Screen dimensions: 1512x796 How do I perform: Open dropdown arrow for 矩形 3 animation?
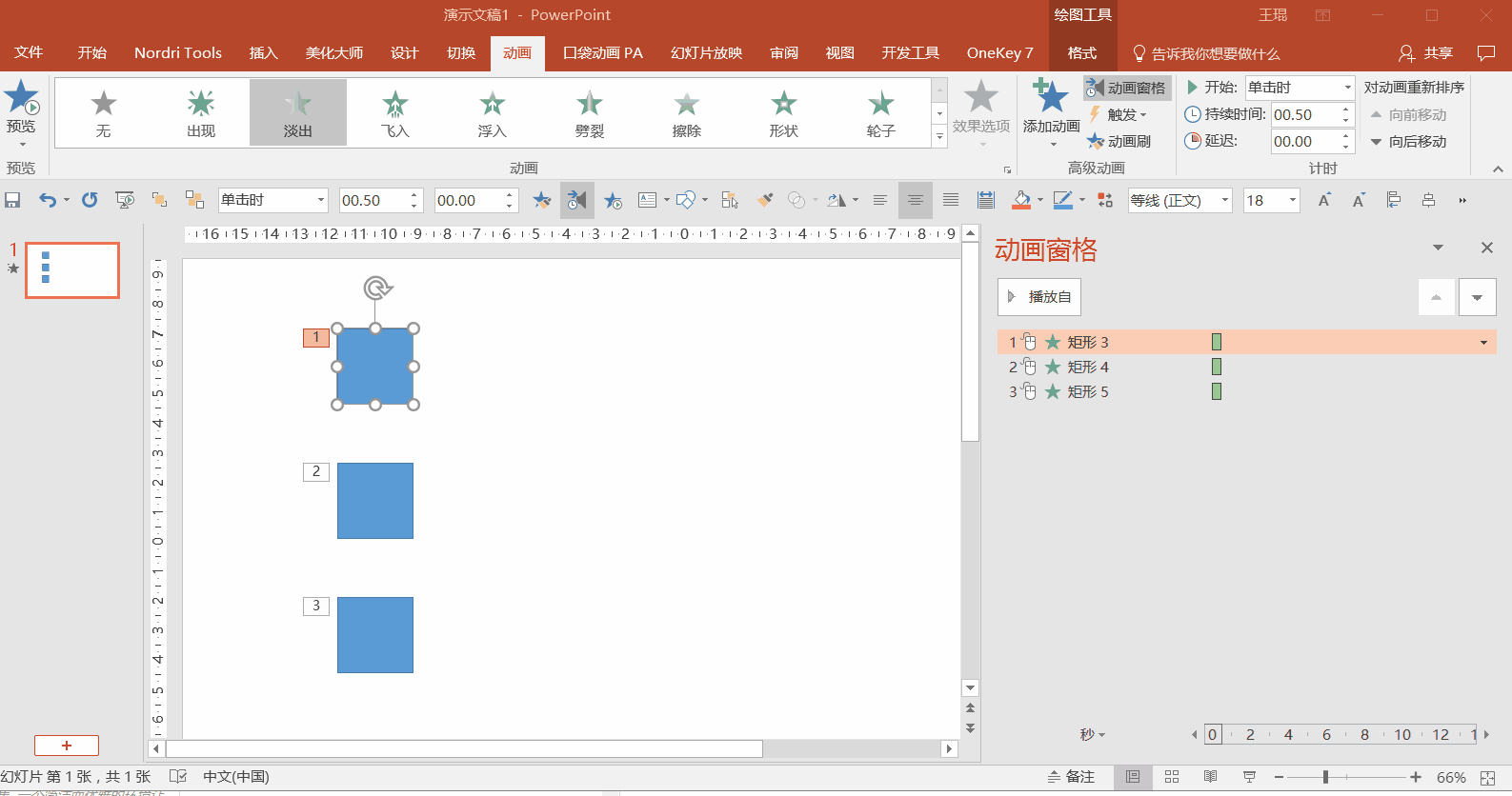(1483, 343)
